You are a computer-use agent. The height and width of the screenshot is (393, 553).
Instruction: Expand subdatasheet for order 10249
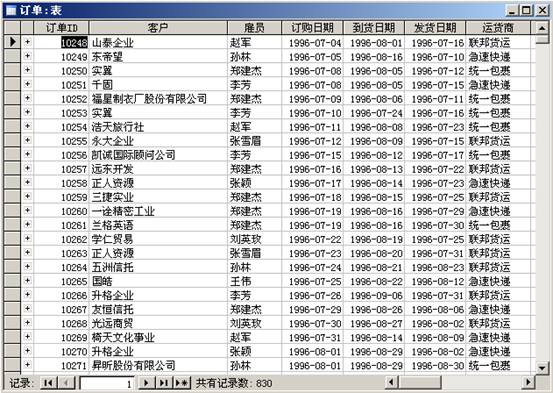pos(28,56)
